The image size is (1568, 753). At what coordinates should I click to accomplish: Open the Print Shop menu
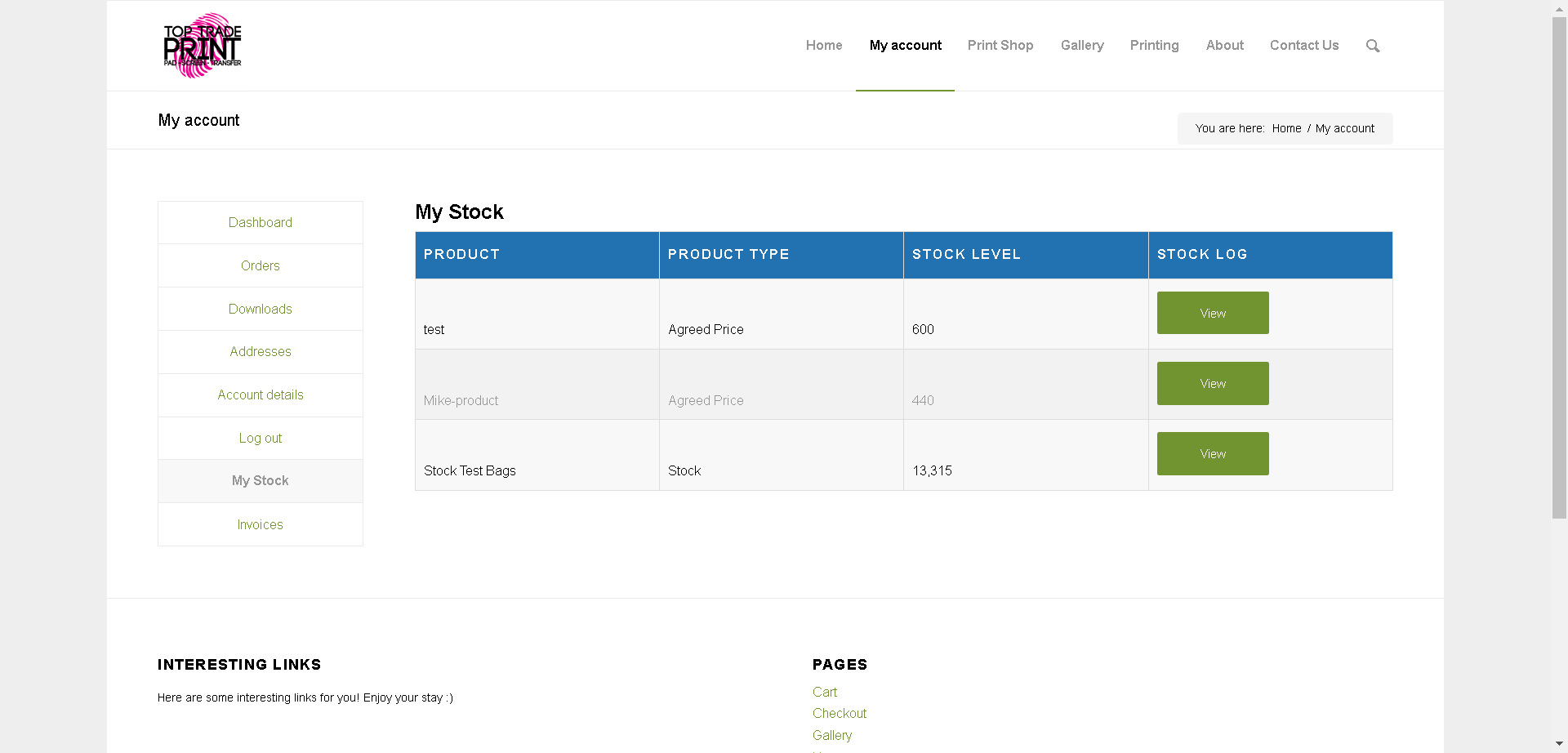[x=1000, y=46]
